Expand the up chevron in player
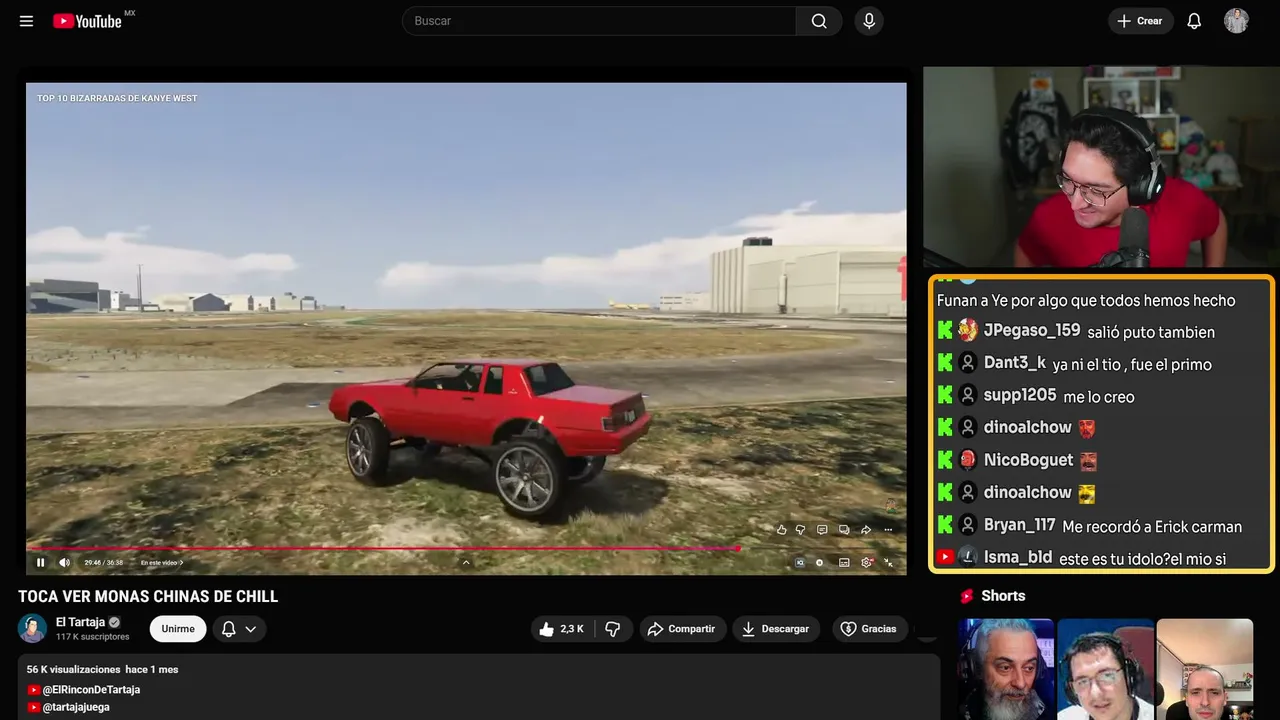This screenshot has width=1280, height=720. [466, 563]
